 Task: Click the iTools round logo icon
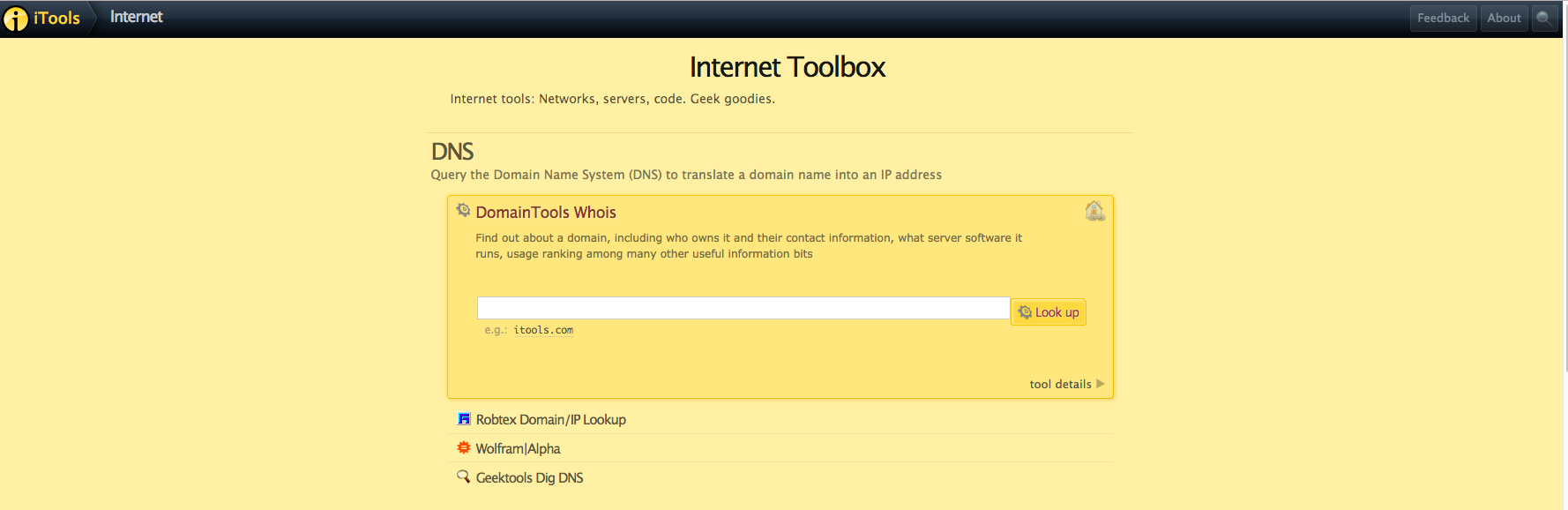tap(16, 19)
